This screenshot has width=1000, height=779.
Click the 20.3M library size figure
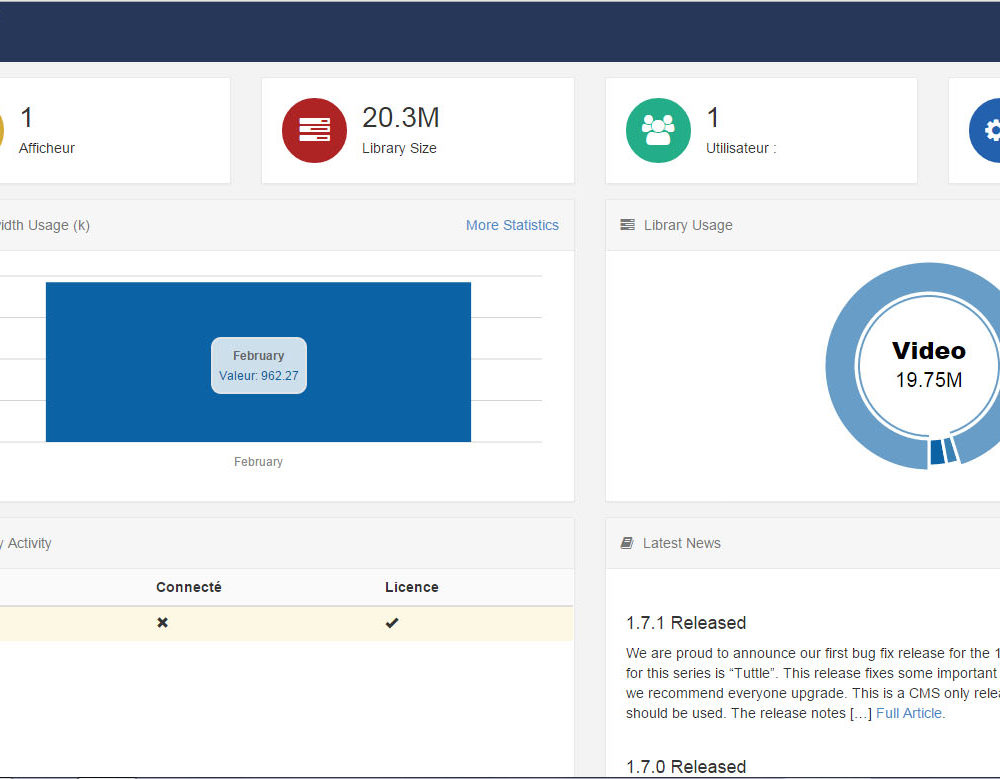click(400, 118)
